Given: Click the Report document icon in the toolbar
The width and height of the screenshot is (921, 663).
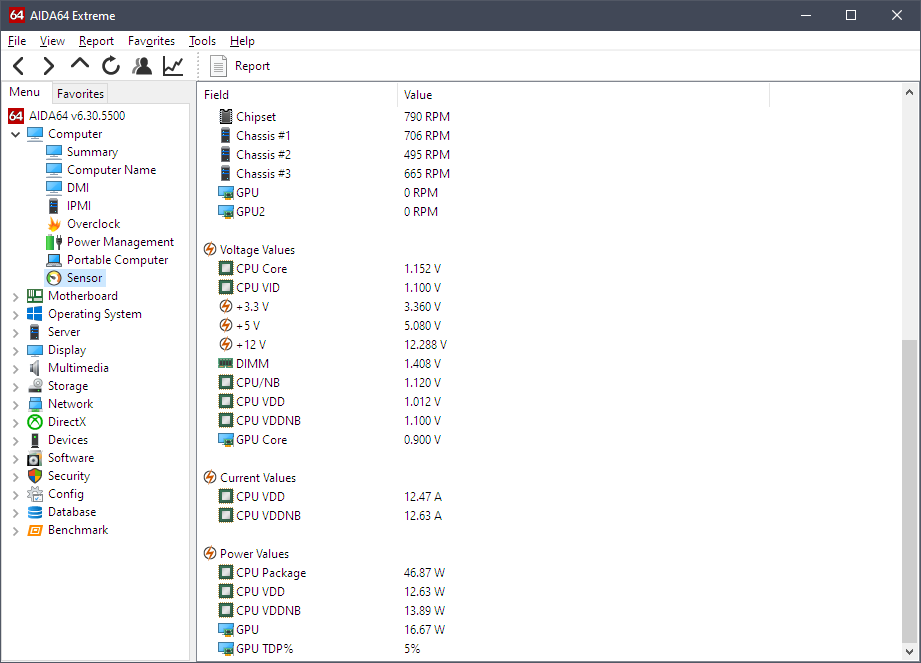Looking at the screenshot, I should coord(218,66).
